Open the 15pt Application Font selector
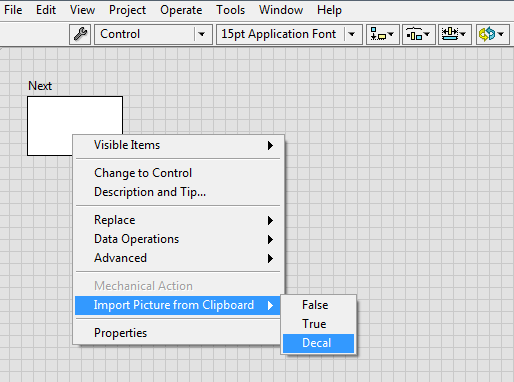Viewport: 514px width, 382px height. [x=289, y=34]
